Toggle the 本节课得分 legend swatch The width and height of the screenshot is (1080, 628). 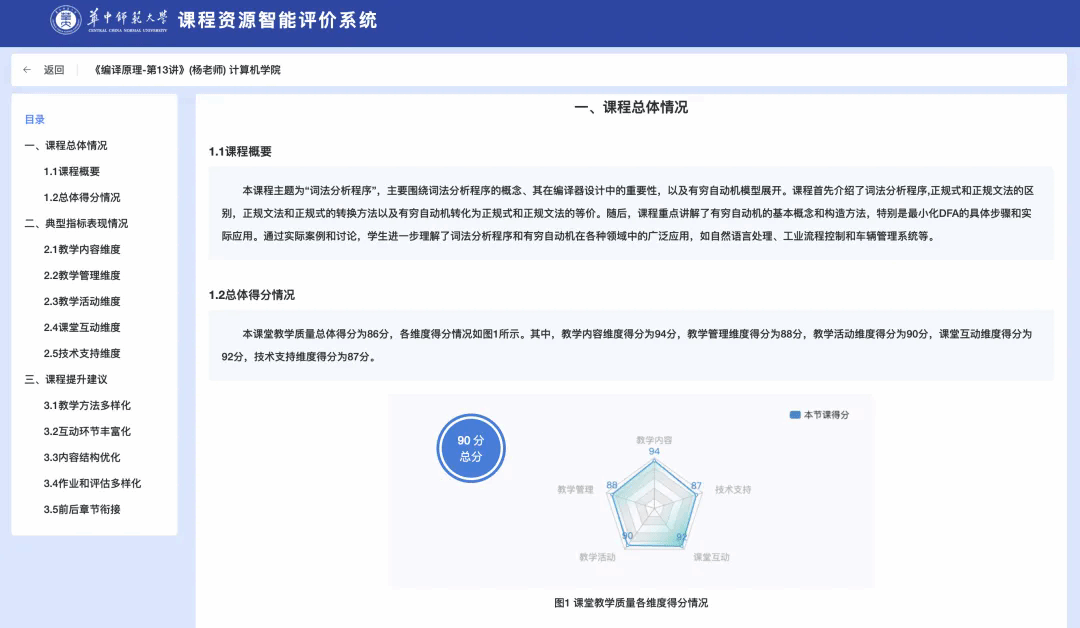point(795,414)
